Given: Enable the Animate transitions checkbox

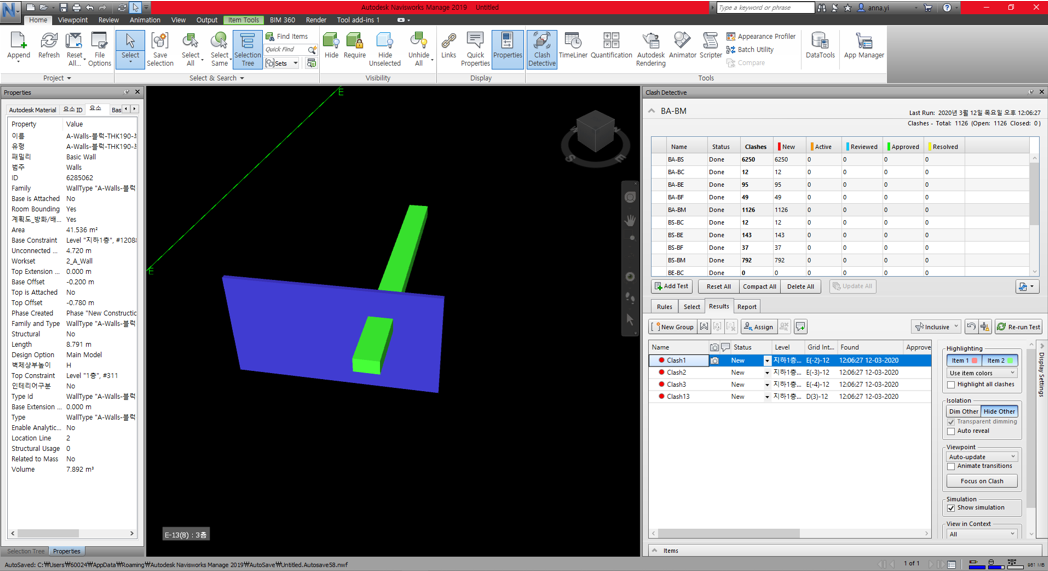Looking at the screenshot, I should [x=951, y=466].
